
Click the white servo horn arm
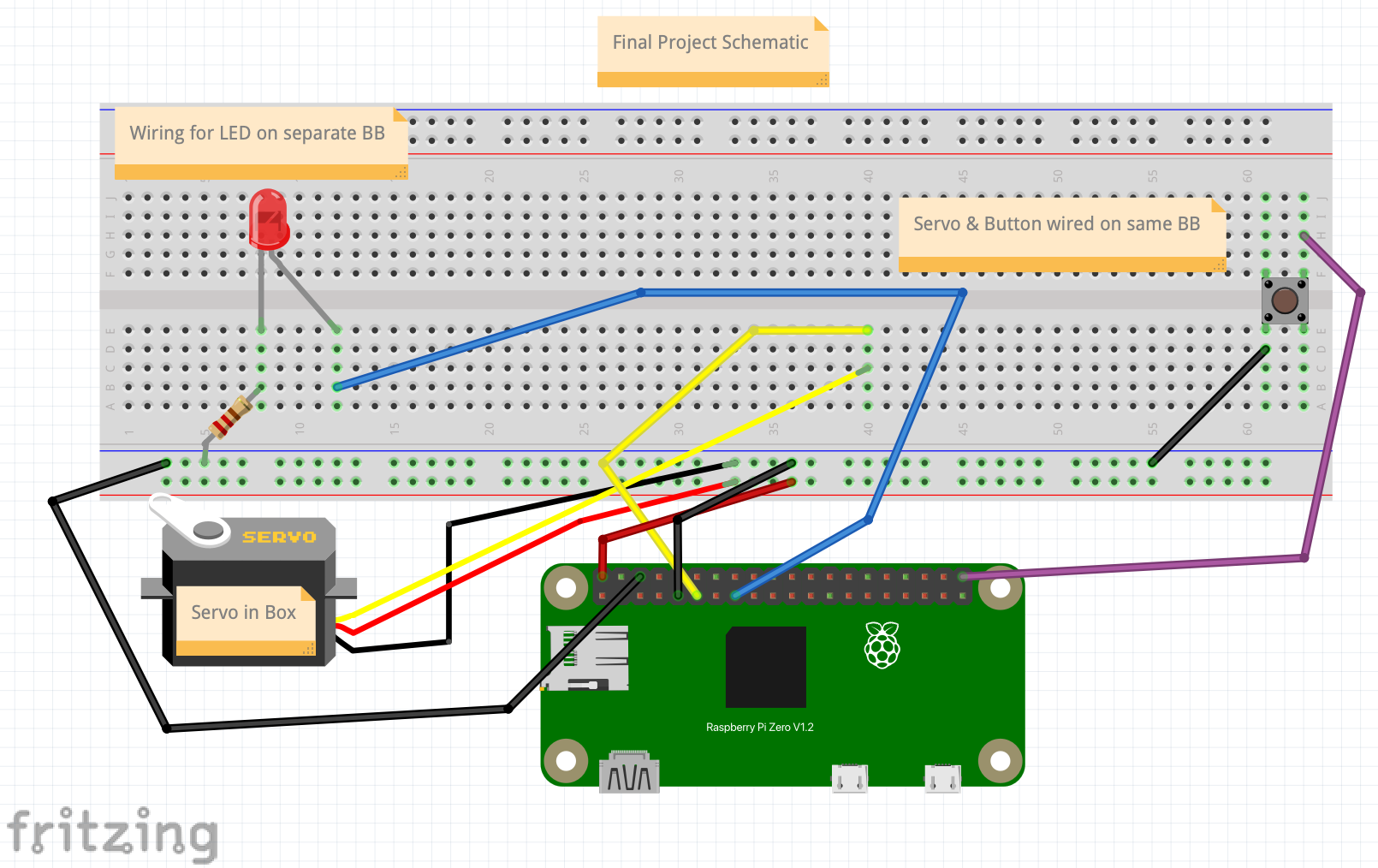(x=189, y=520)
